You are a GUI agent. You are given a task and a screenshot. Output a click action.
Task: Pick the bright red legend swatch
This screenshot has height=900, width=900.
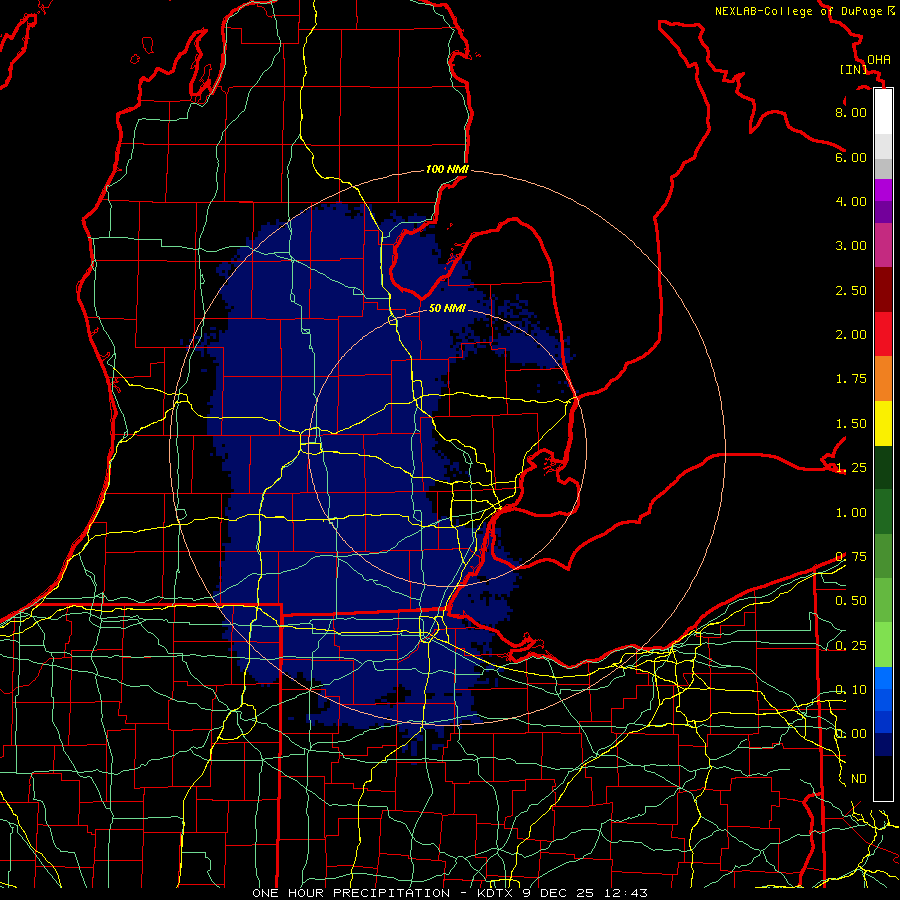(883, 334)
